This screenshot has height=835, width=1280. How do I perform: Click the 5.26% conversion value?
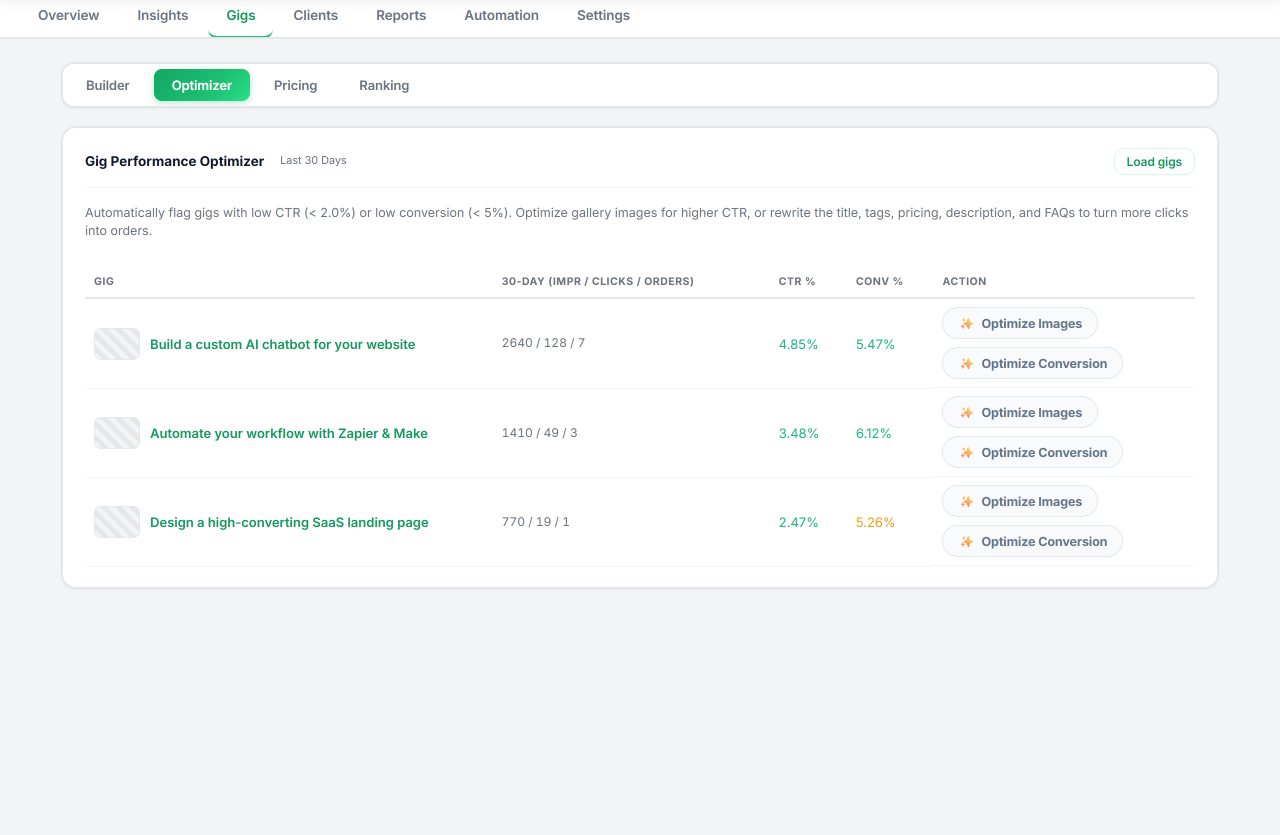(x=875, y=522)
